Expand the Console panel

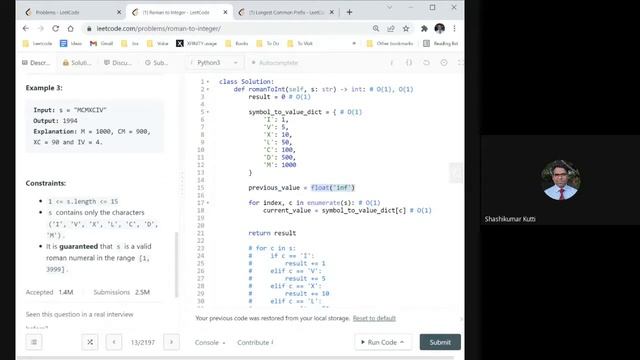210,342
